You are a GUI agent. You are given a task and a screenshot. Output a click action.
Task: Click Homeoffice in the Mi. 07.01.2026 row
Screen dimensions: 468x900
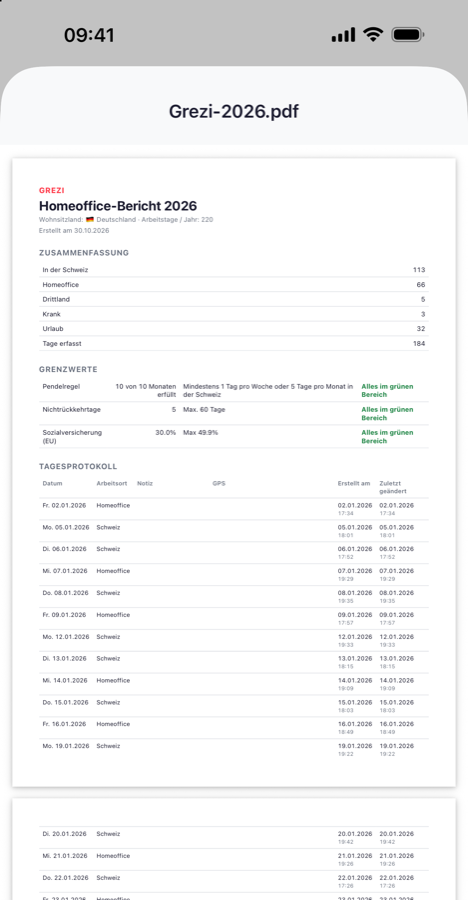coord(113,571)
